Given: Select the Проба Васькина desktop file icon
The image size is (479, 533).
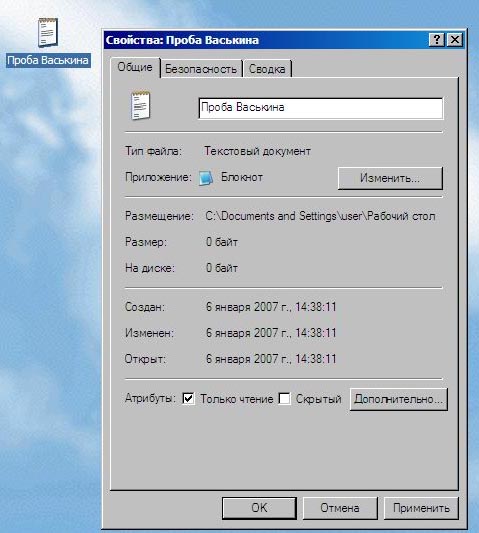Looking at the screenshot, I should coord(48,32).
